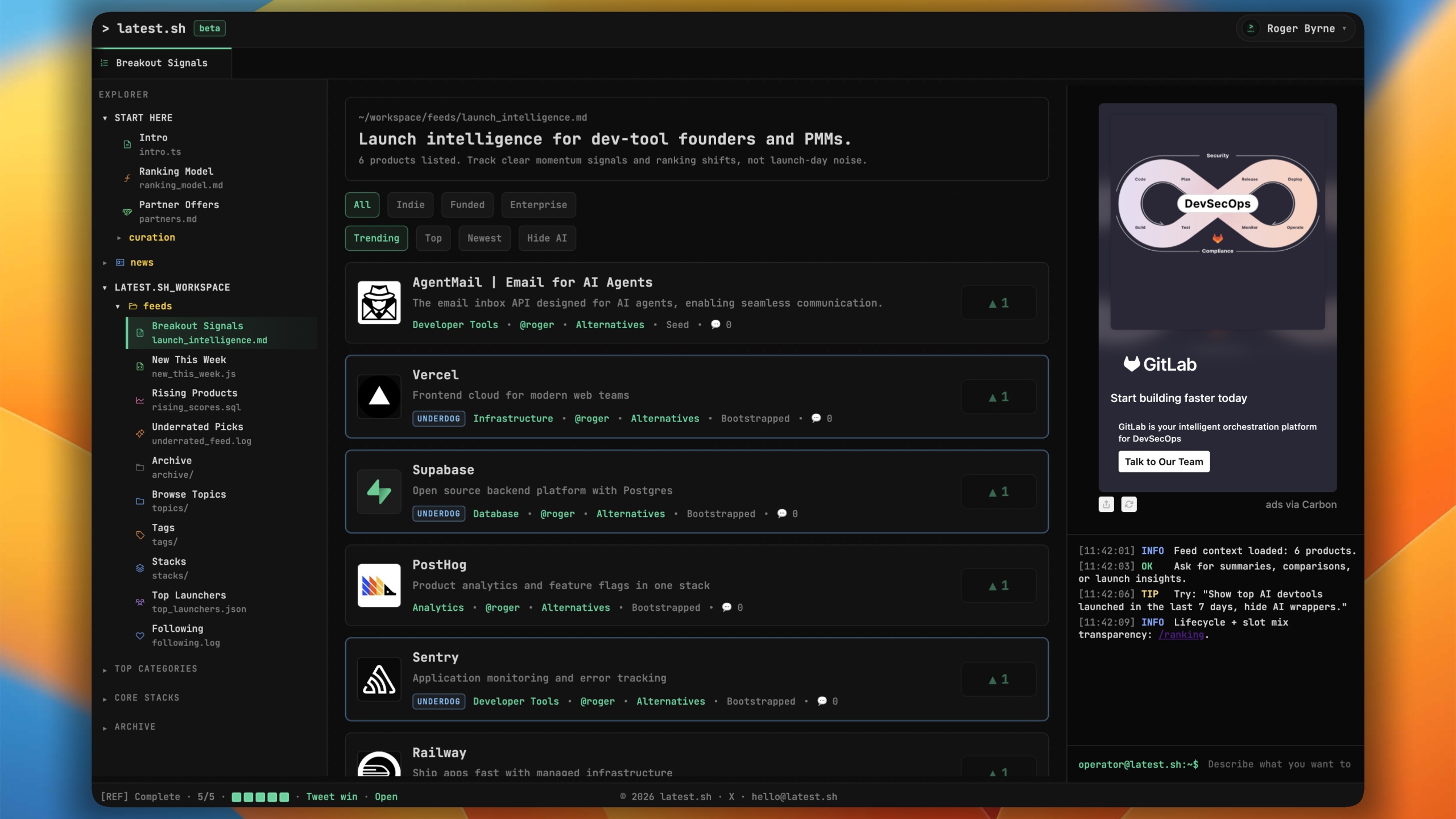Image resolution: width=1456 pixels, height=819 pixels.
Task: Expand the TOP CATEGORIES section
Action: click(155, 669)
